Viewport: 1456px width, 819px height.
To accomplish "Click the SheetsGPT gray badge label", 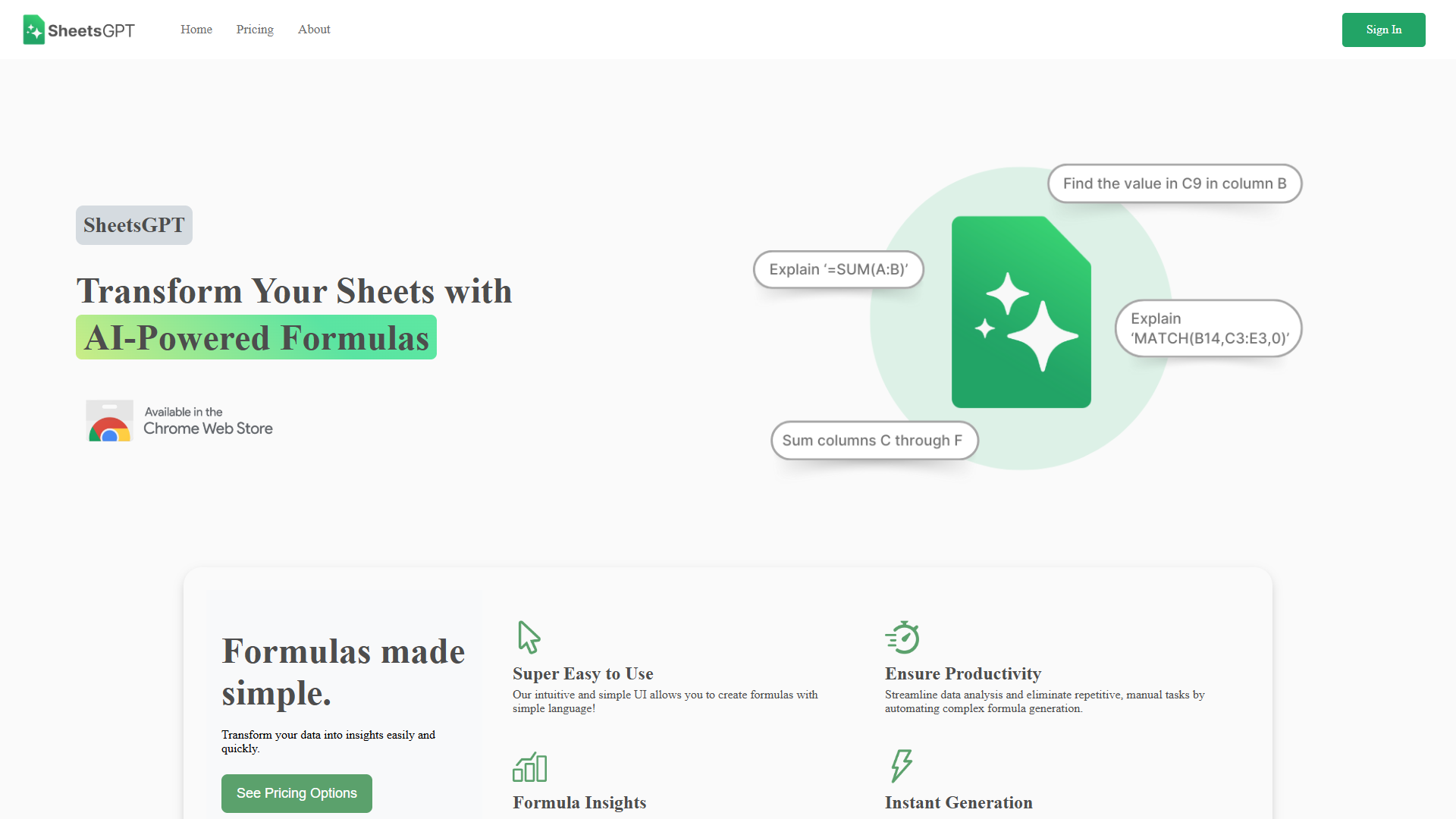I will click(x=134, y=225).
